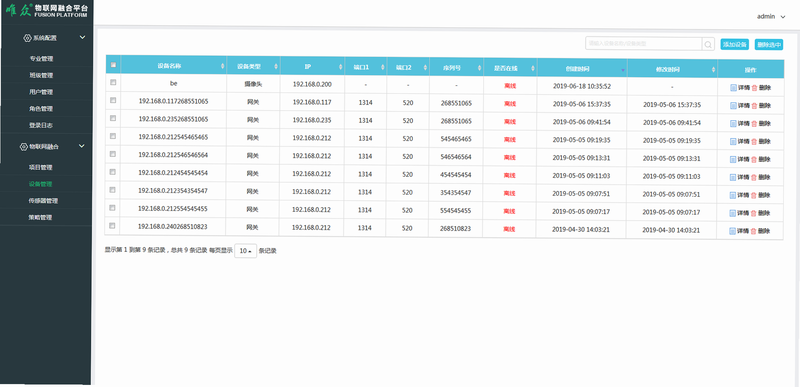Sort by the 端口1 column header
The height and width of the screenshot is (387, 800).
(x=365, y=67)
